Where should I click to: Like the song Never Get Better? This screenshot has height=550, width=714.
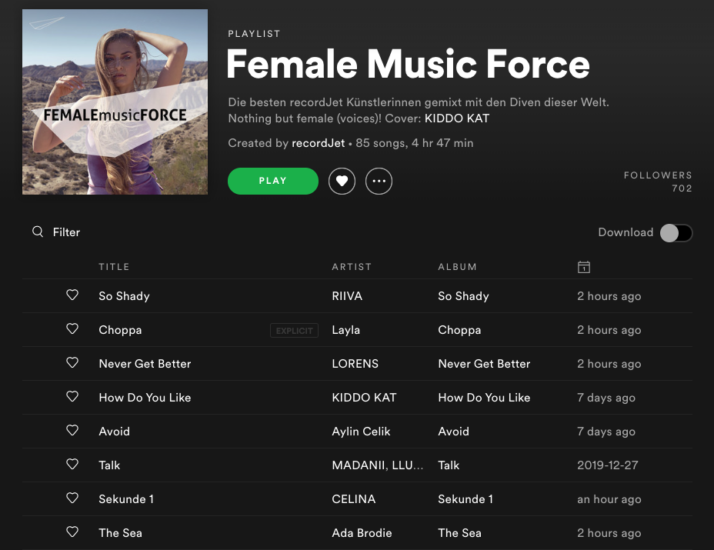(x=72, y=363)
